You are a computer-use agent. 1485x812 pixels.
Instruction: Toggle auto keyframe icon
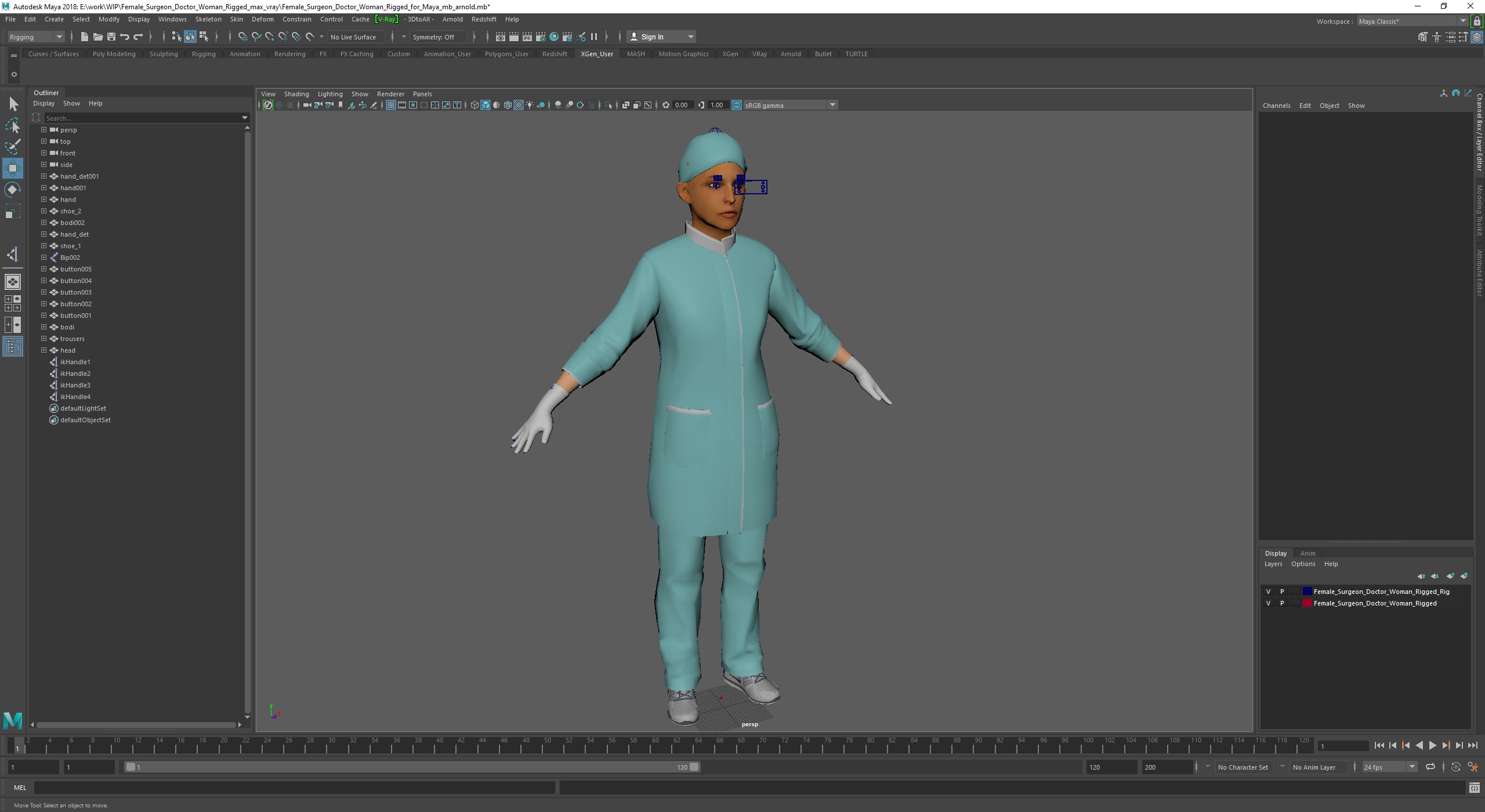1455,767
